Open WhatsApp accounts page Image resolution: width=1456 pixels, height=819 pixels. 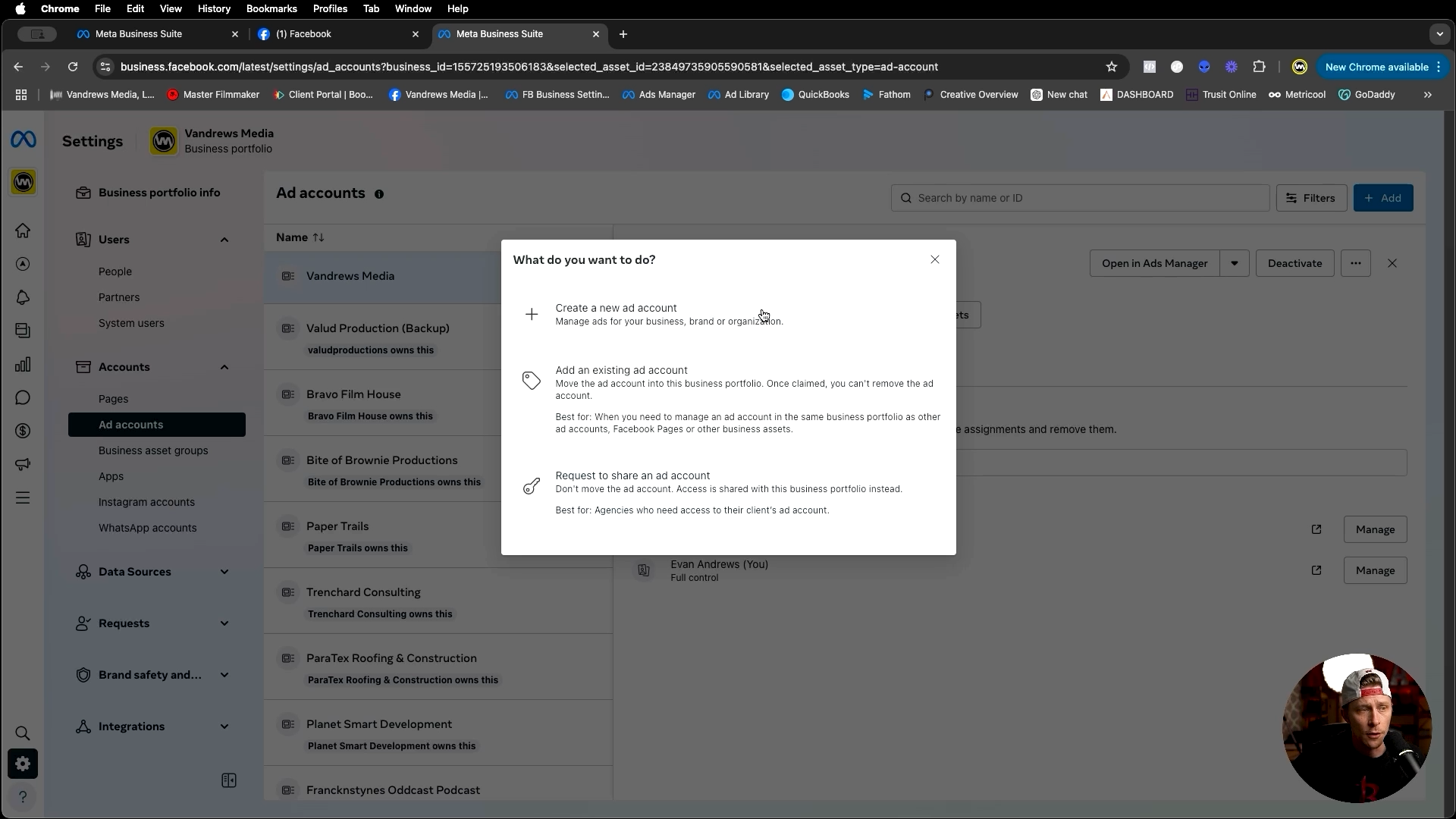click(147, 528)
